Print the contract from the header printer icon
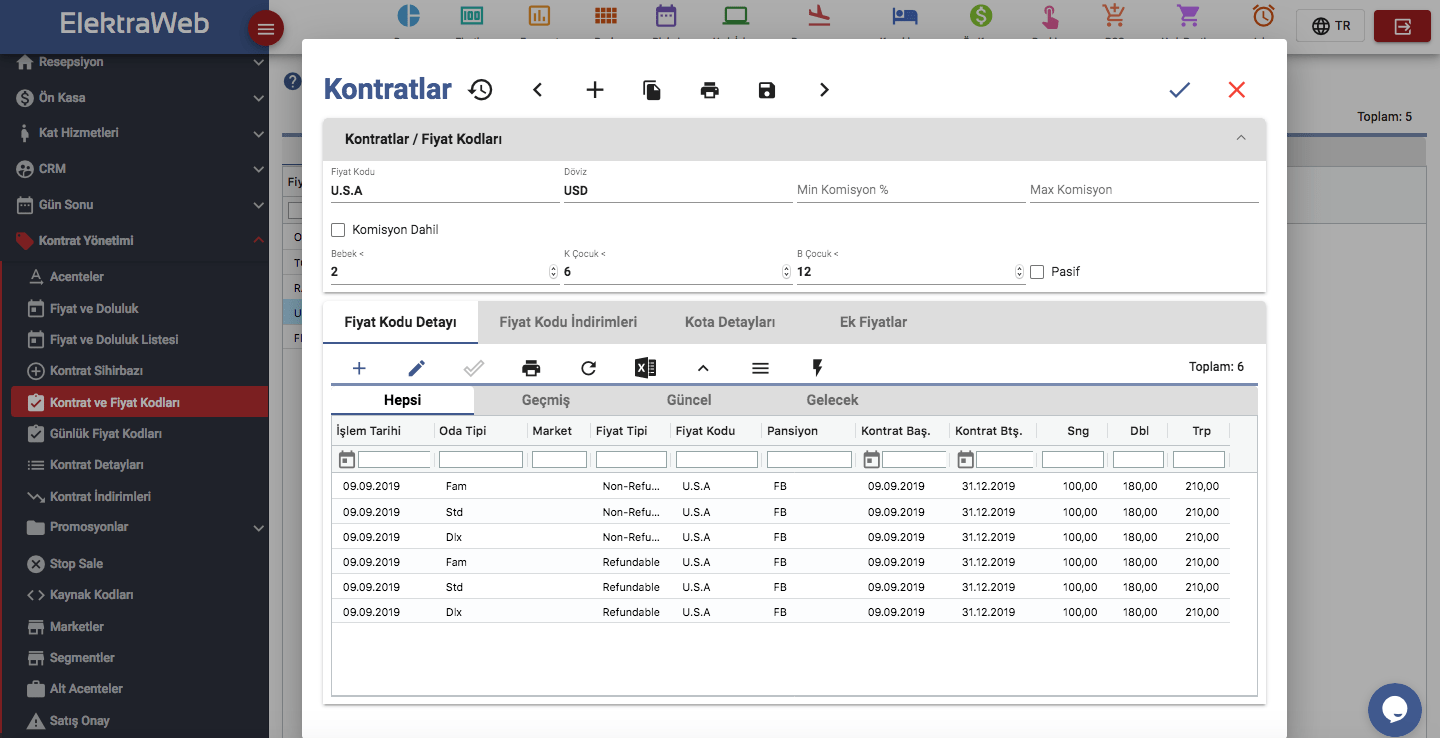The height and width of the screenshot is (738, 1440). [710, 90]
